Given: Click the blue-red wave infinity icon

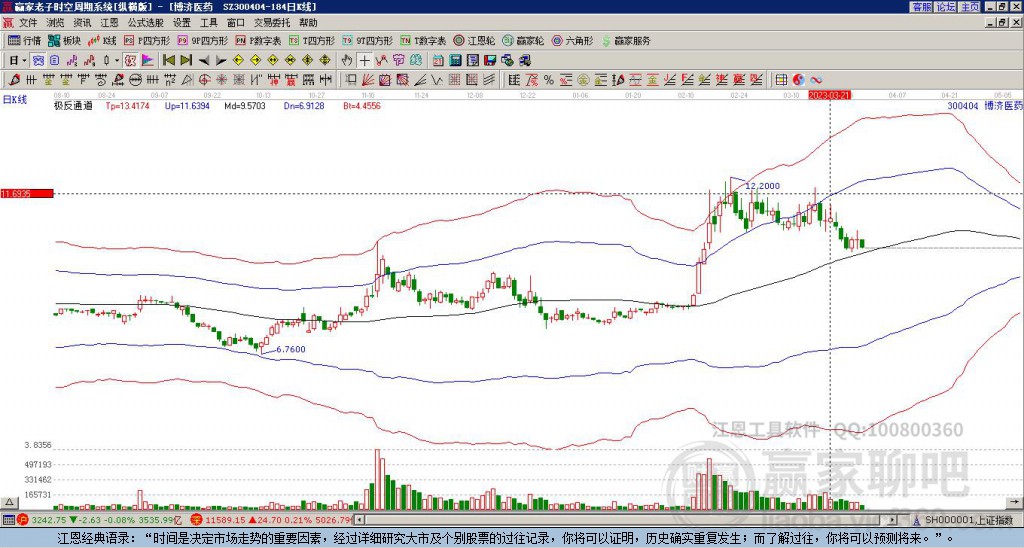Looking at the screenshot, I should click(816, 80).
